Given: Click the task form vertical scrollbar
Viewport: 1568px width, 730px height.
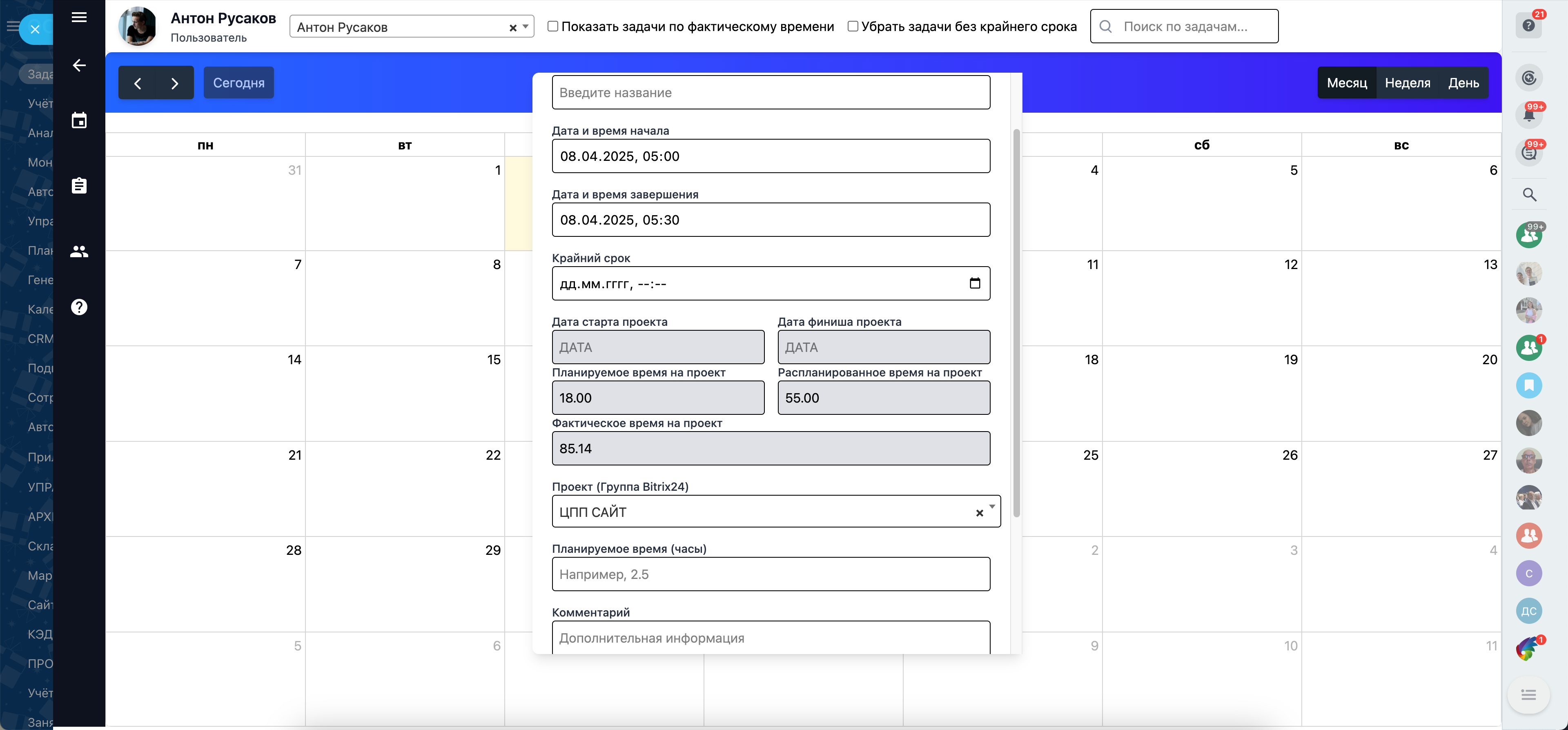Looking at the screenshot, I should 1016,323.
